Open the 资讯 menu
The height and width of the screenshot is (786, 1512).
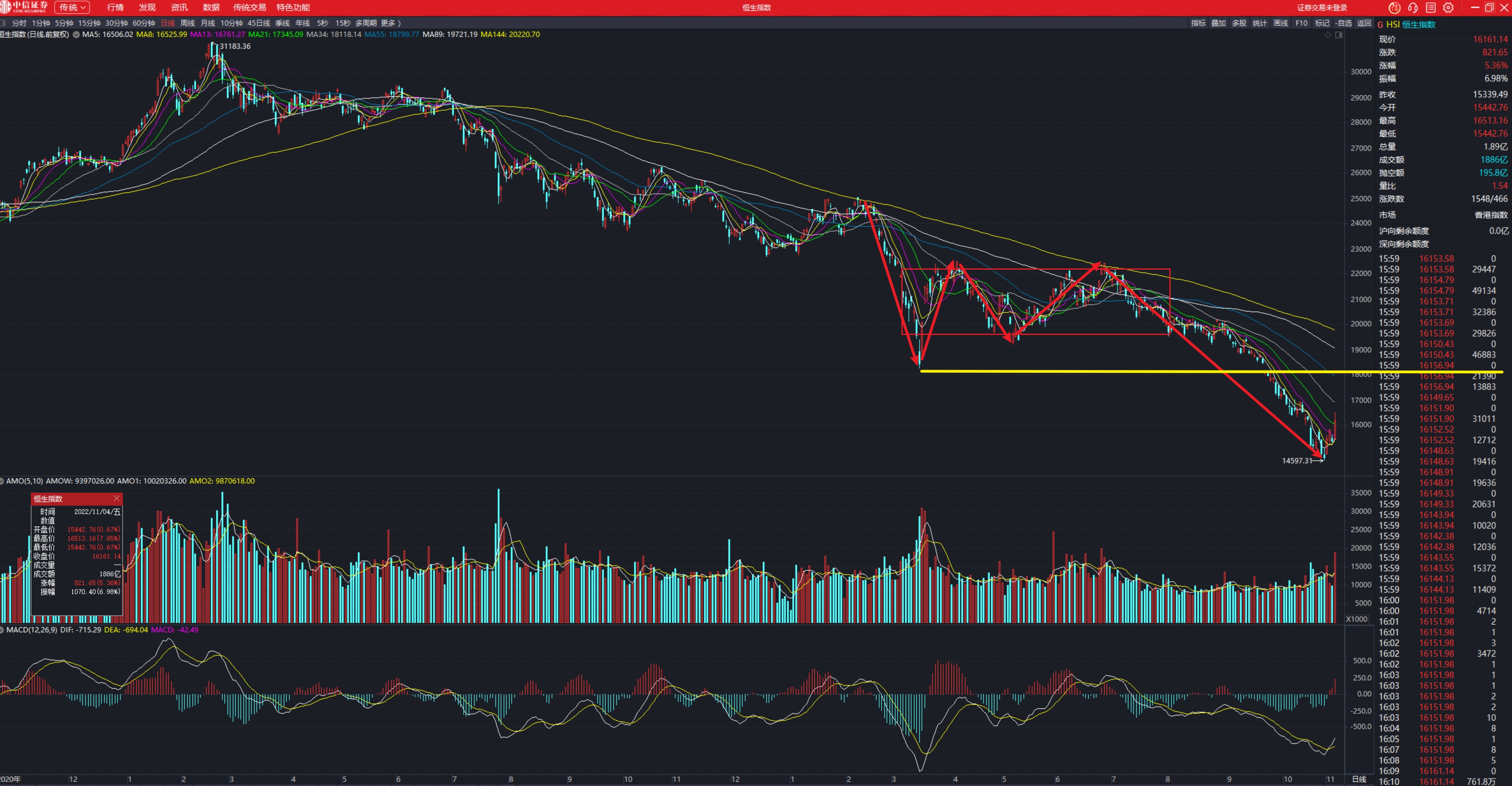179,8
